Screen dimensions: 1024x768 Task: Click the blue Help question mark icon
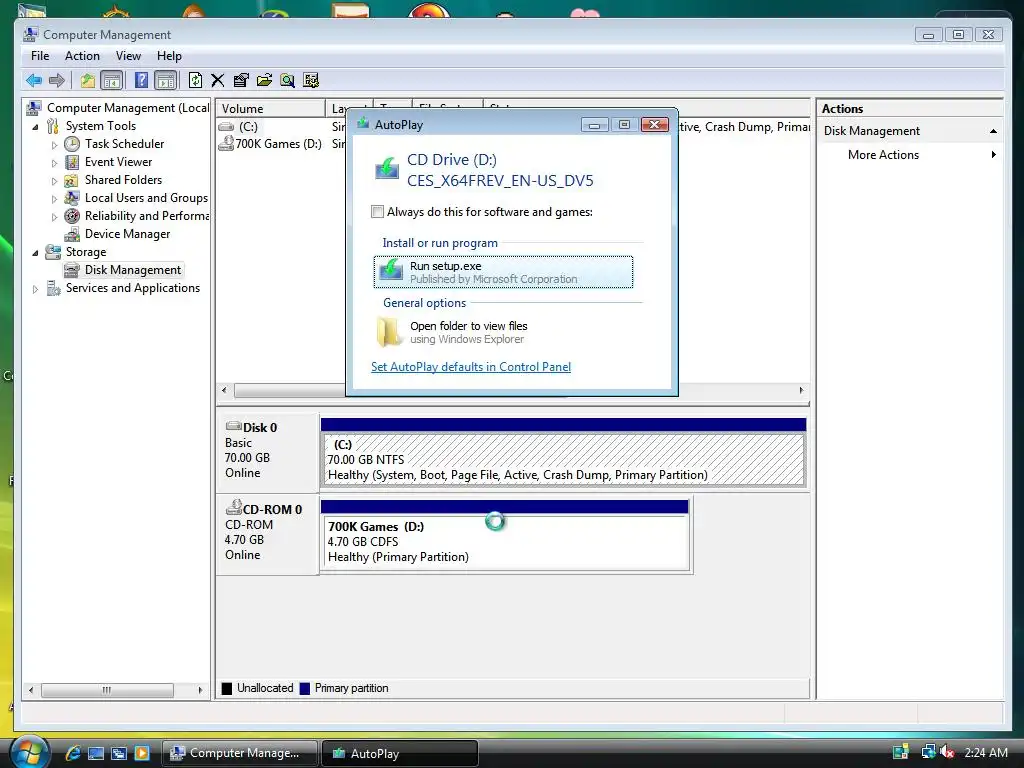(x=140, y=80)
